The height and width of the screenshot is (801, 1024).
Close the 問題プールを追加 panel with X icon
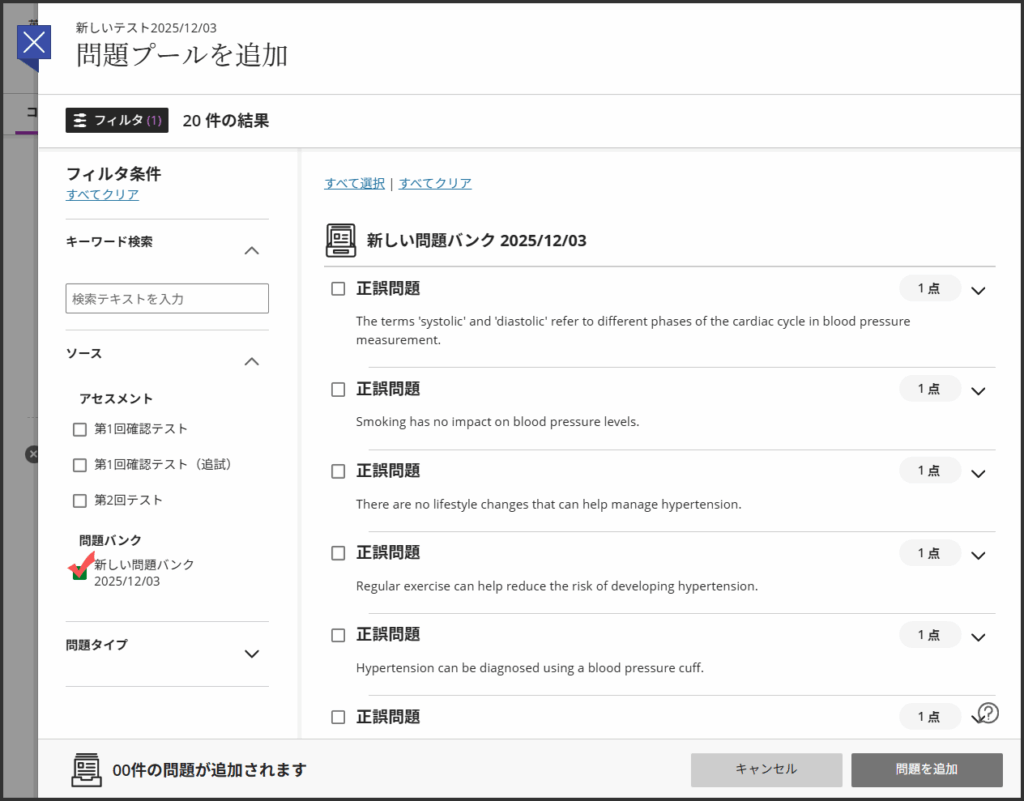(x=35, y=42)
